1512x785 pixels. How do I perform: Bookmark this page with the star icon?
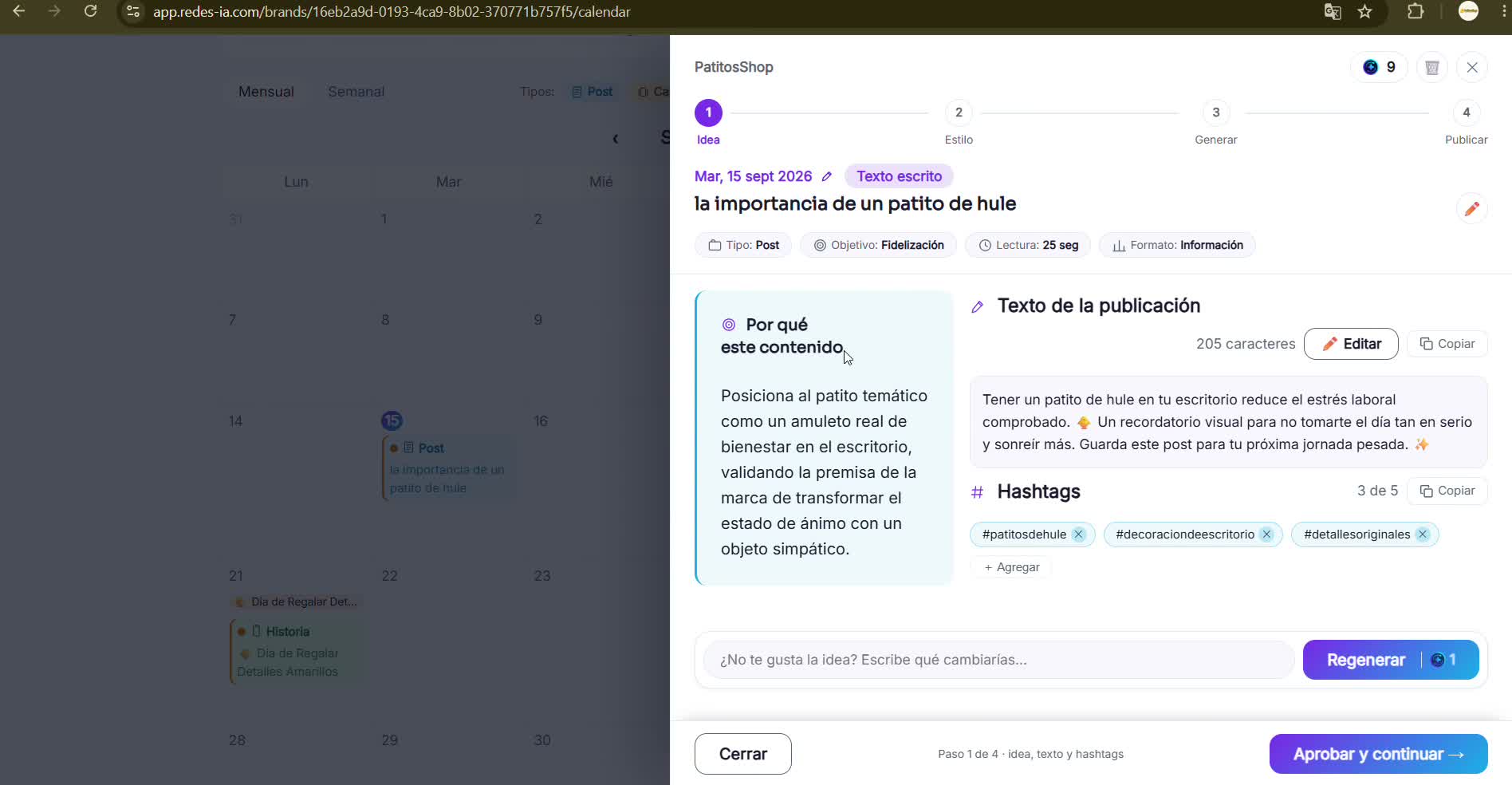click(1365, 12)
